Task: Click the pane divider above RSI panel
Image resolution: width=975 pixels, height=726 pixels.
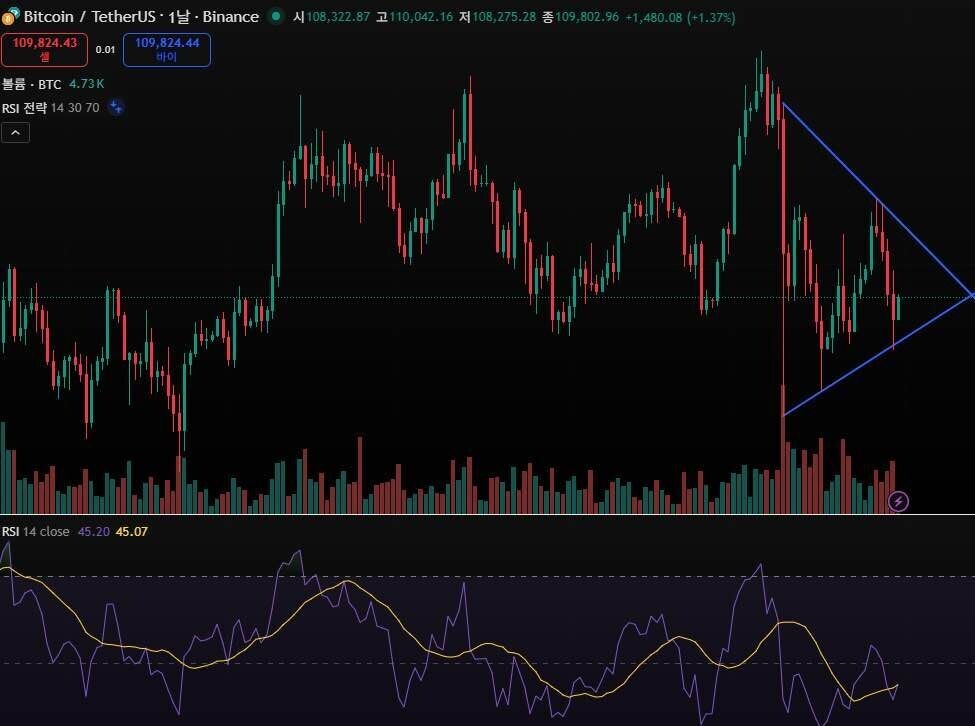Action: coord(487,515)
